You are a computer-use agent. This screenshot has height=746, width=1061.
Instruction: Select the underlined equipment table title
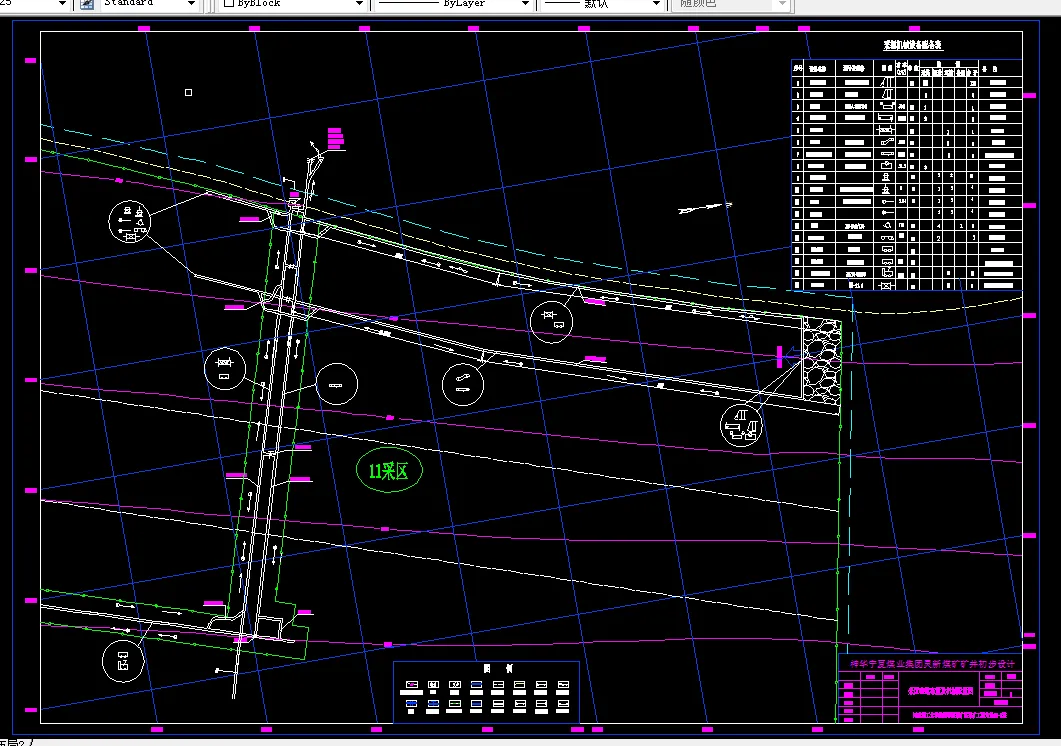(913, 45)
